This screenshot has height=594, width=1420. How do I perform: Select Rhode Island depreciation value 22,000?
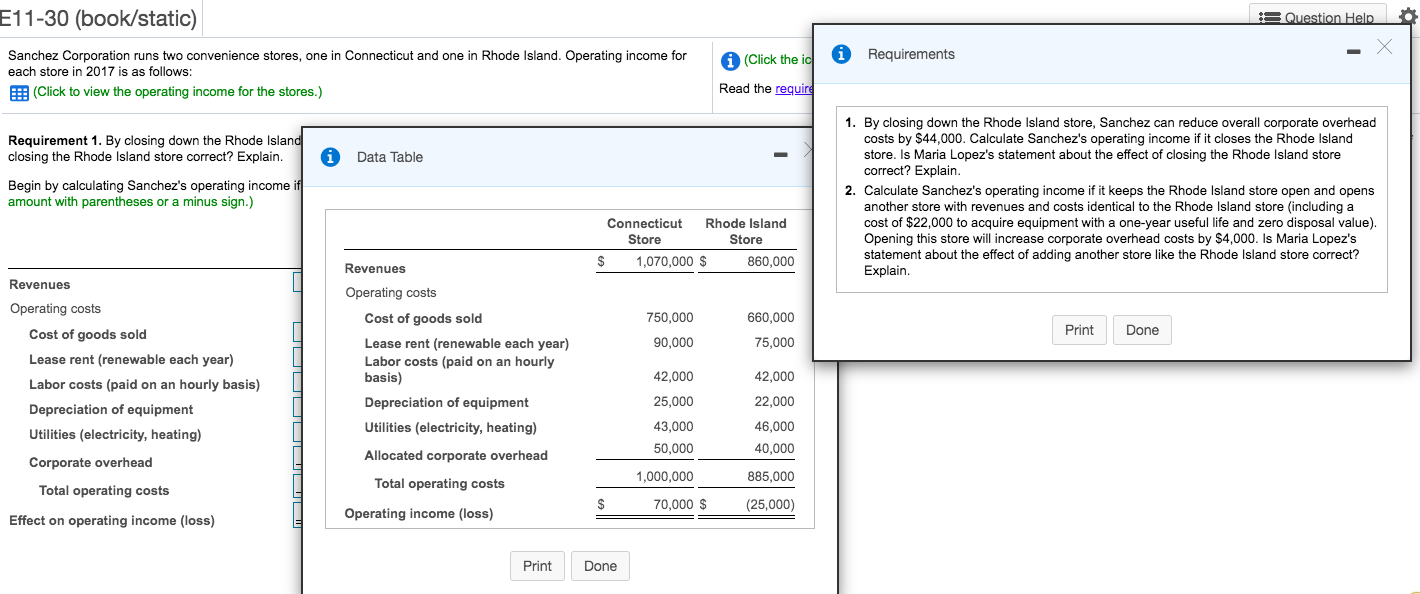pos(775,402)
